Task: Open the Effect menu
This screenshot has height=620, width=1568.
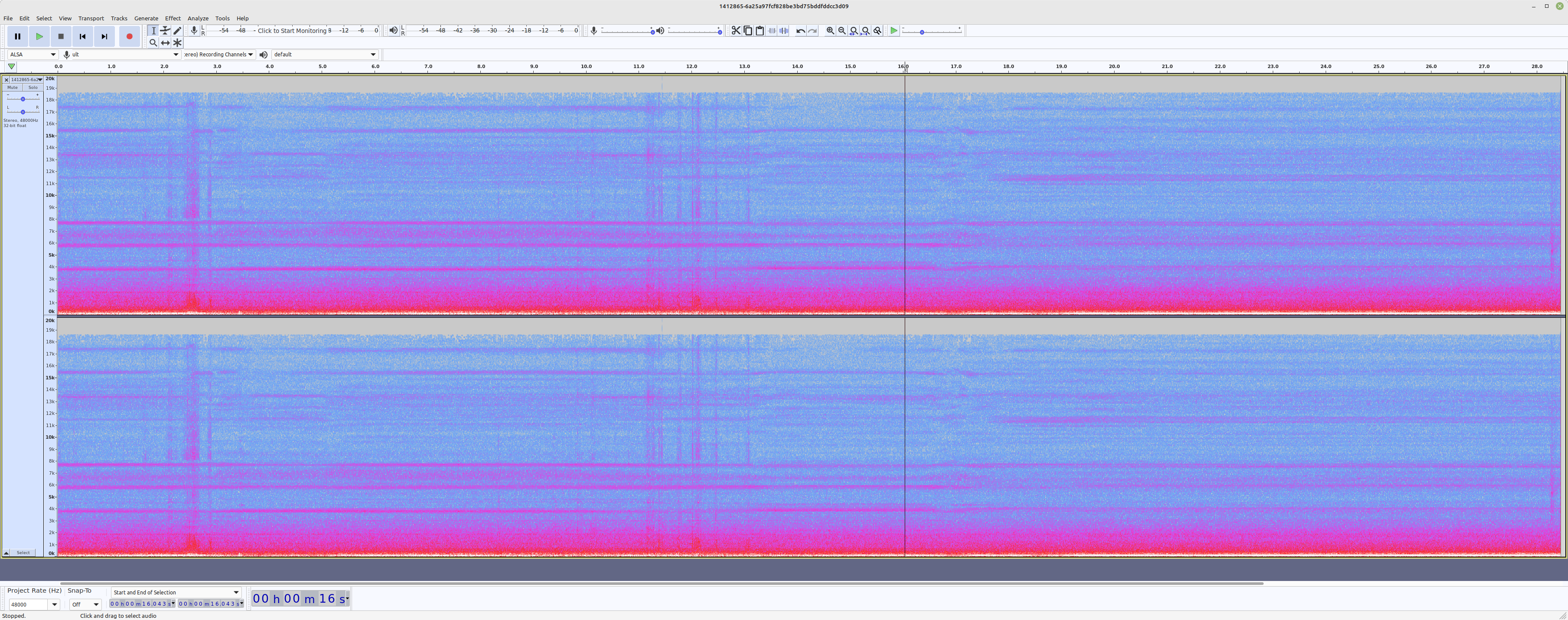Action: point(172,18)
